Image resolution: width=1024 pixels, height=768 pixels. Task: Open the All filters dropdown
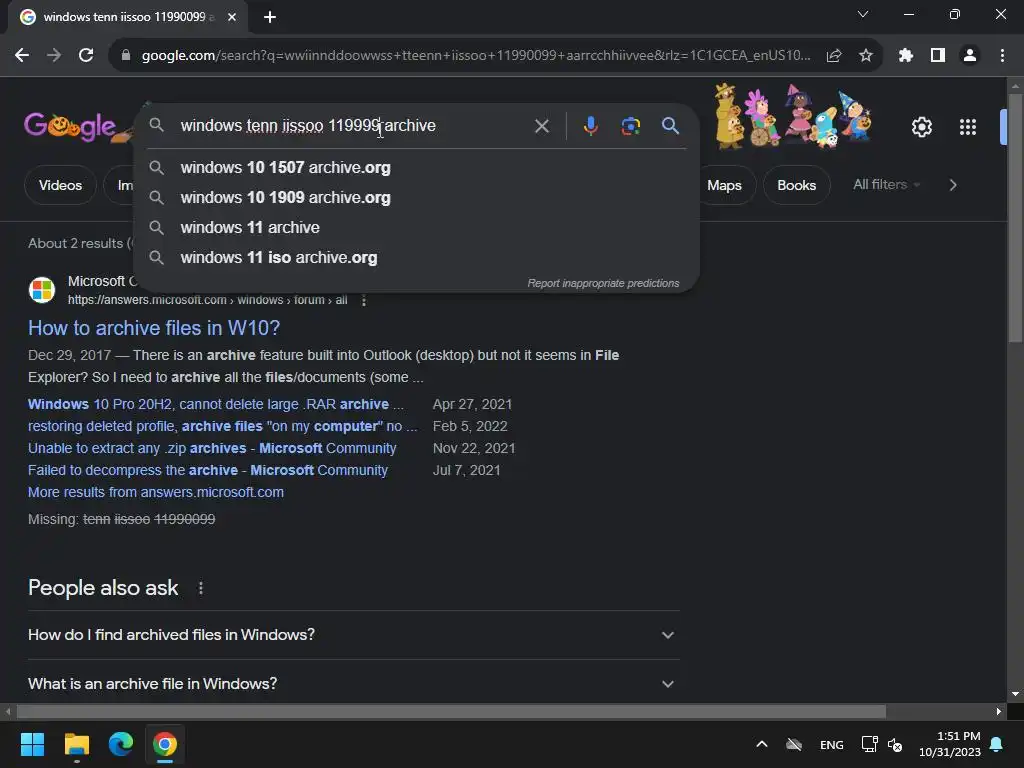click(x=886, y=184)
